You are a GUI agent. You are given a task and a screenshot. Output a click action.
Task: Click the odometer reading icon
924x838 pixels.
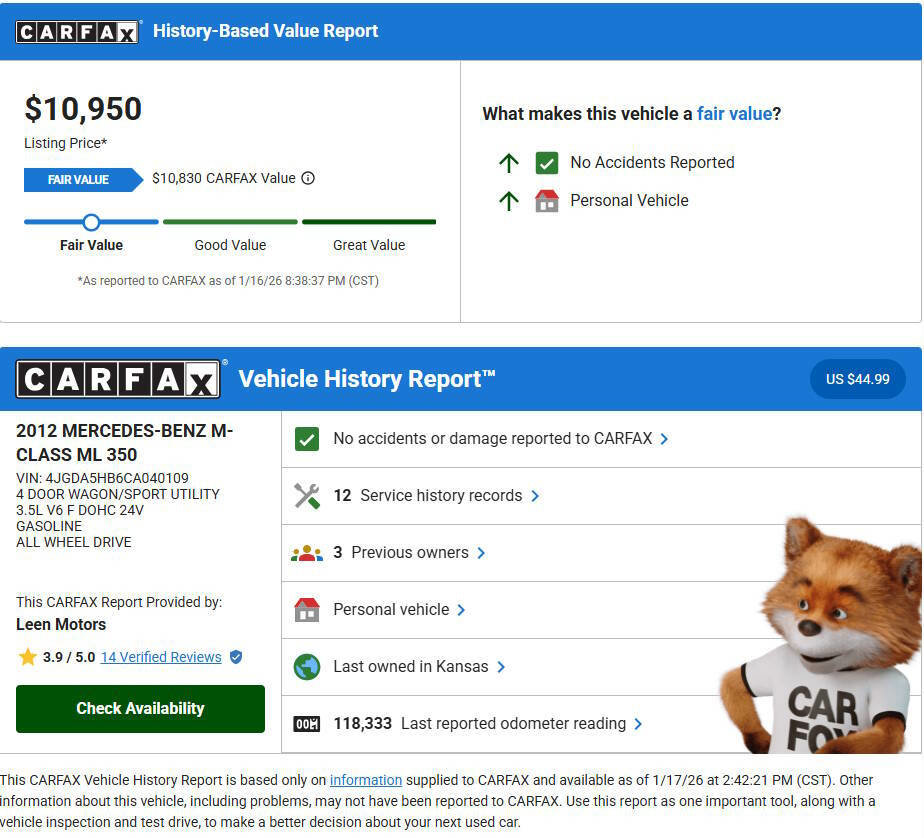click(x=307, y=724)
